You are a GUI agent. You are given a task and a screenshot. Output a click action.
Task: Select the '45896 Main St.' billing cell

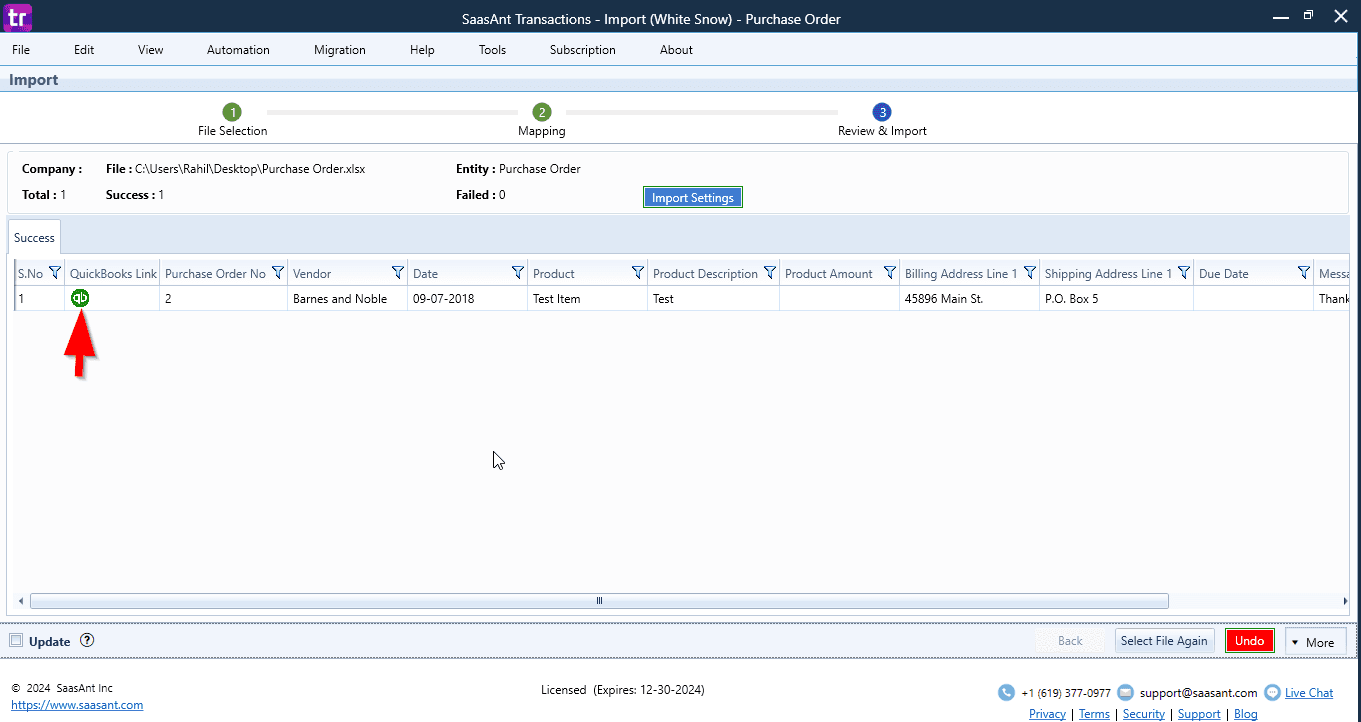969,298
